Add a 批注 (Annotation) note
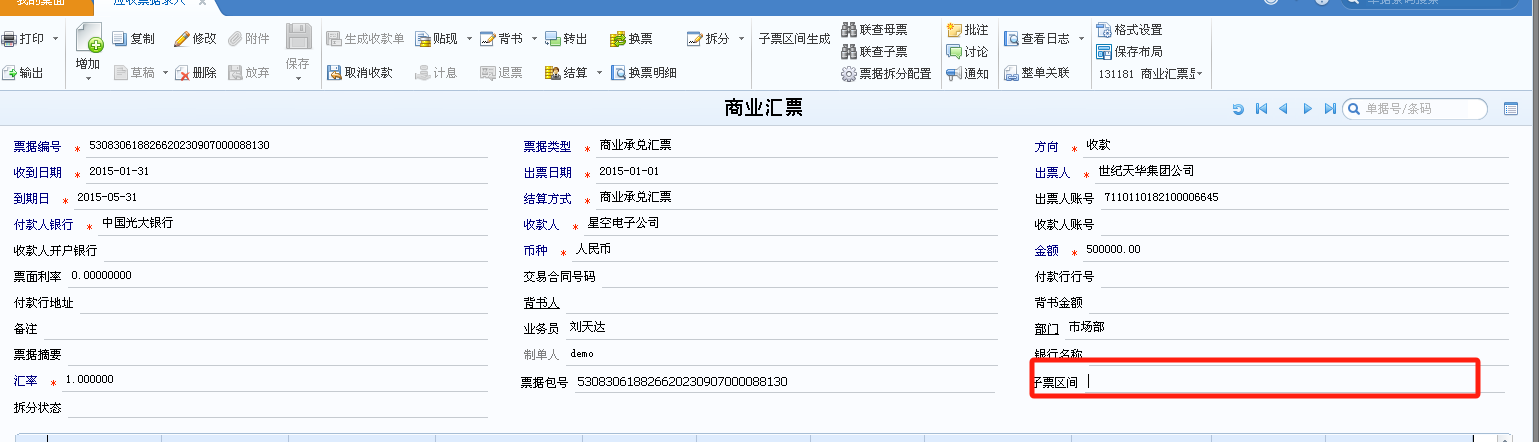 (x=953, y=30)
